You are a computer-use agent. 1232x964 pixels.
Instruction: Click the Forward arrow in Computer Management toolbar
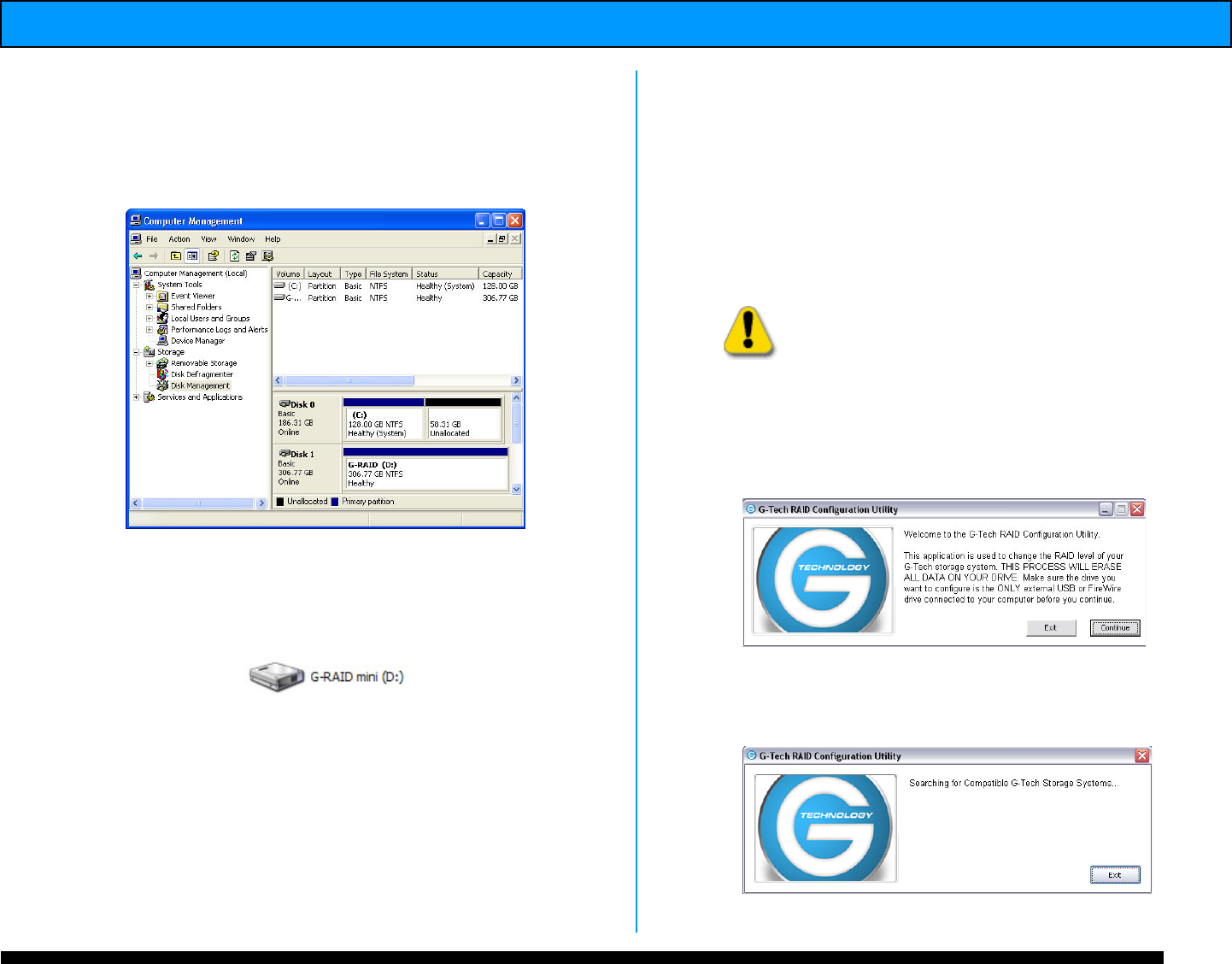pyautogui.click(x=154, y=256)
